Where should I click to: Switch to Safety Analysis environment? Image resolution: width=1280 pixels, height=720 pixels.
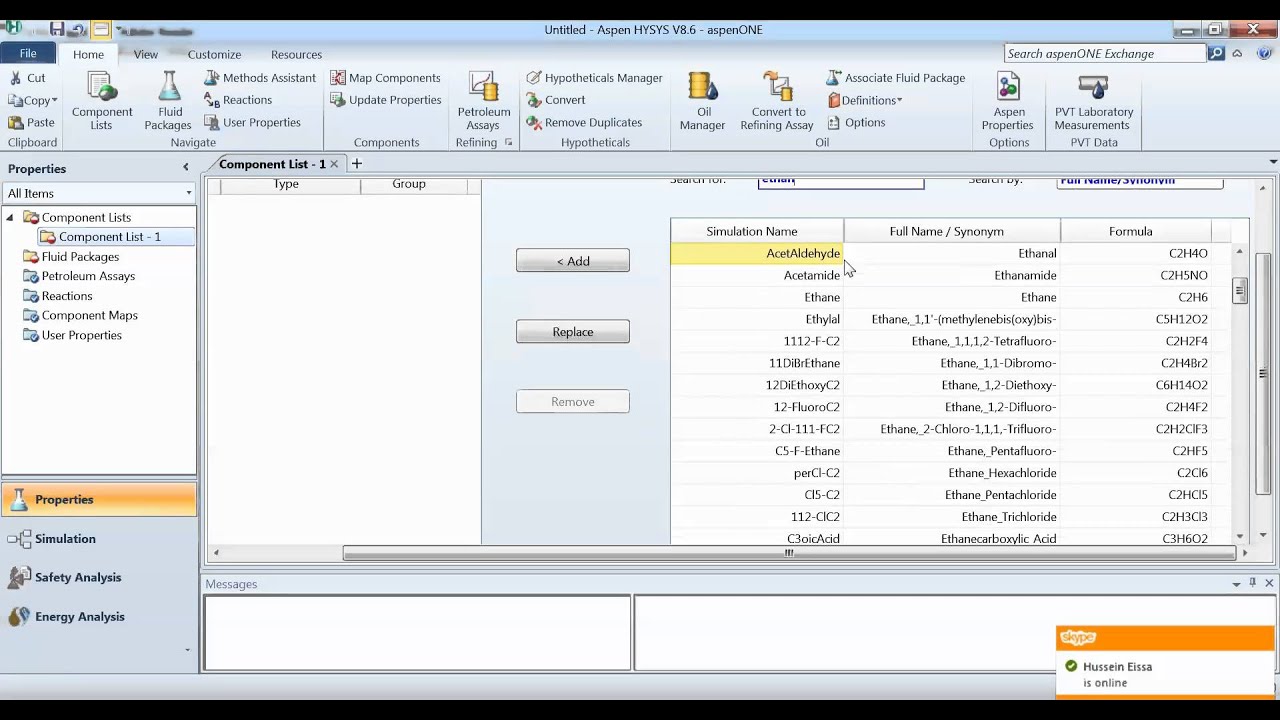pyautogui.click(x=99, y=577)
